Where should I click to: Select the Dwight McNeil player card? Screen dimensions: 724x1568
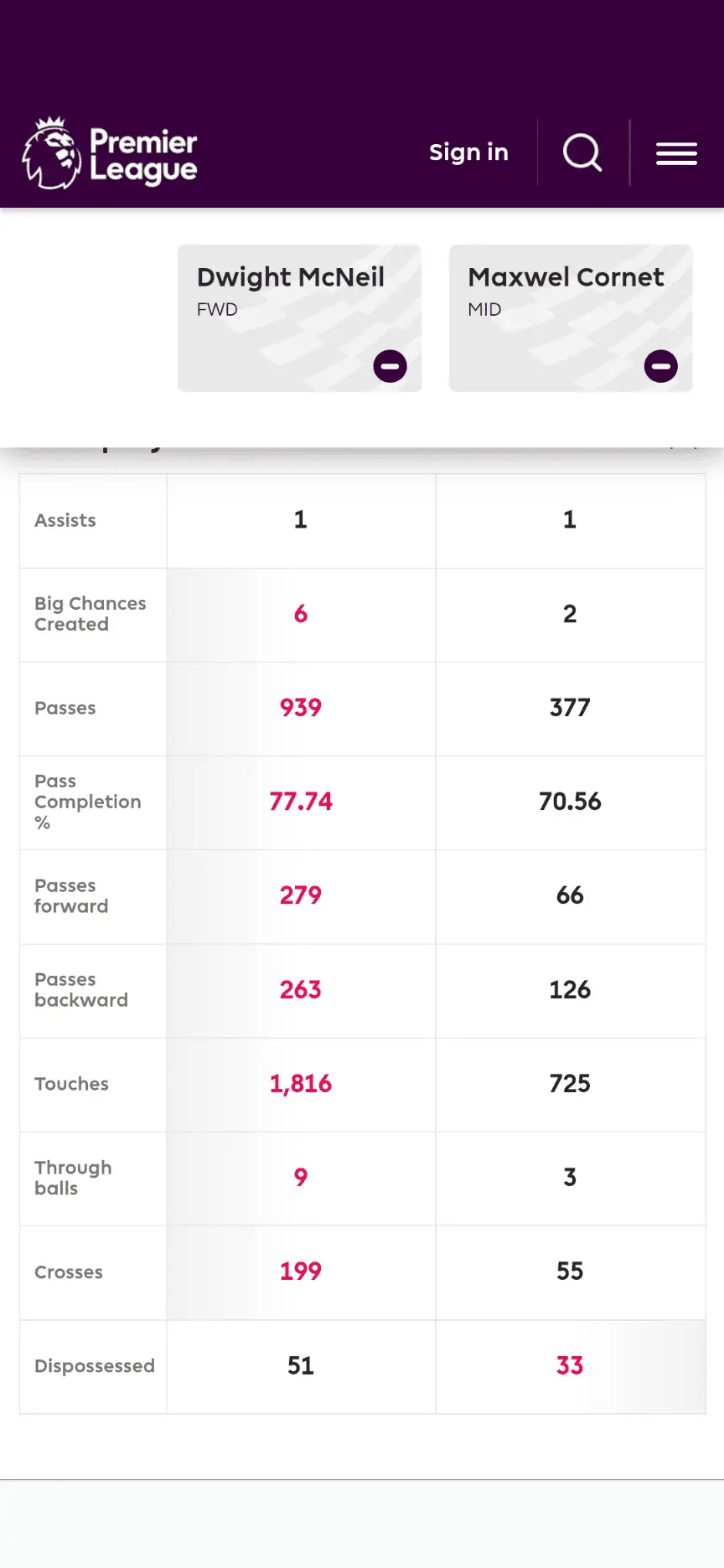tap(290, 289)
